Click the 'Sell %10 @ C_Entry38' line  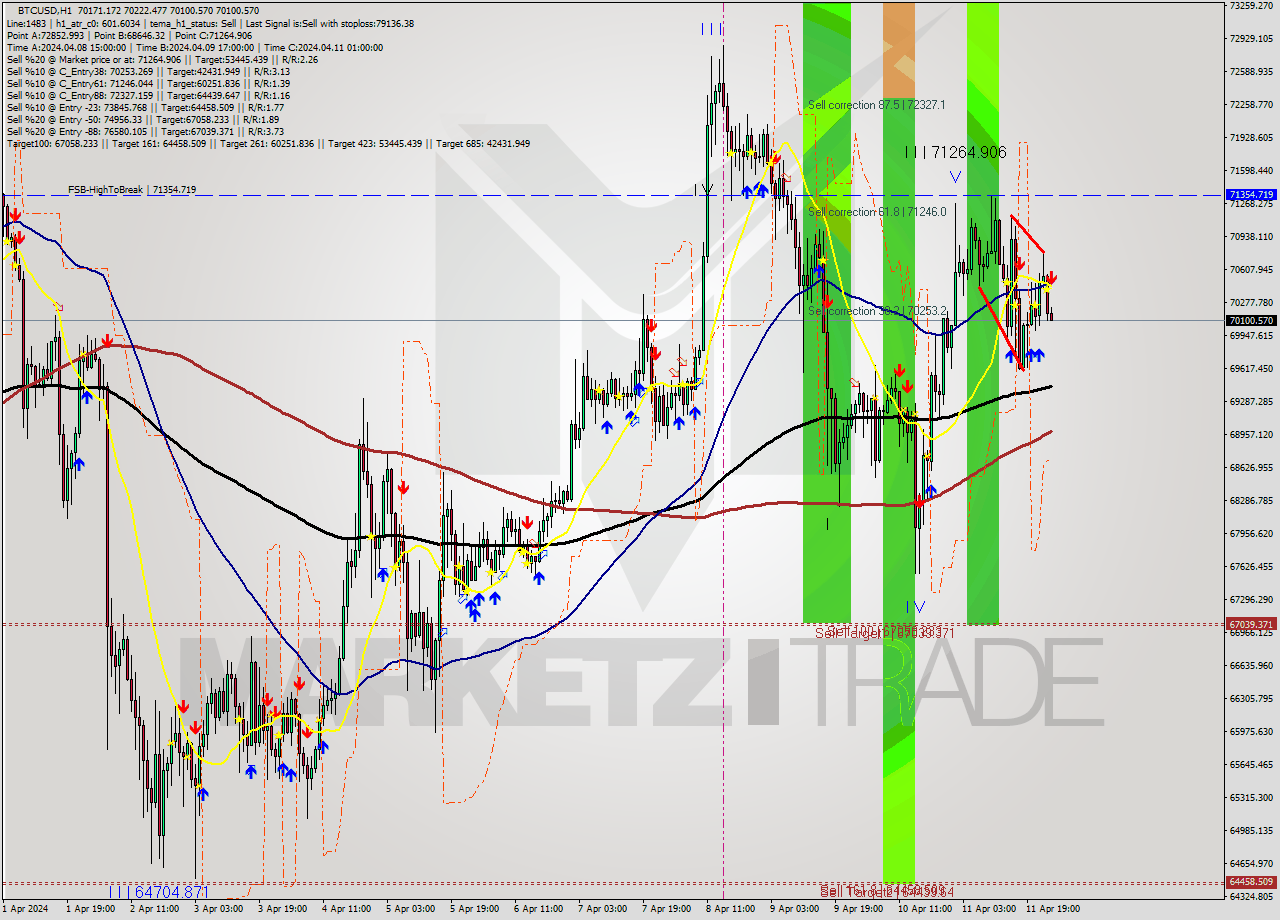coord(148,71)
